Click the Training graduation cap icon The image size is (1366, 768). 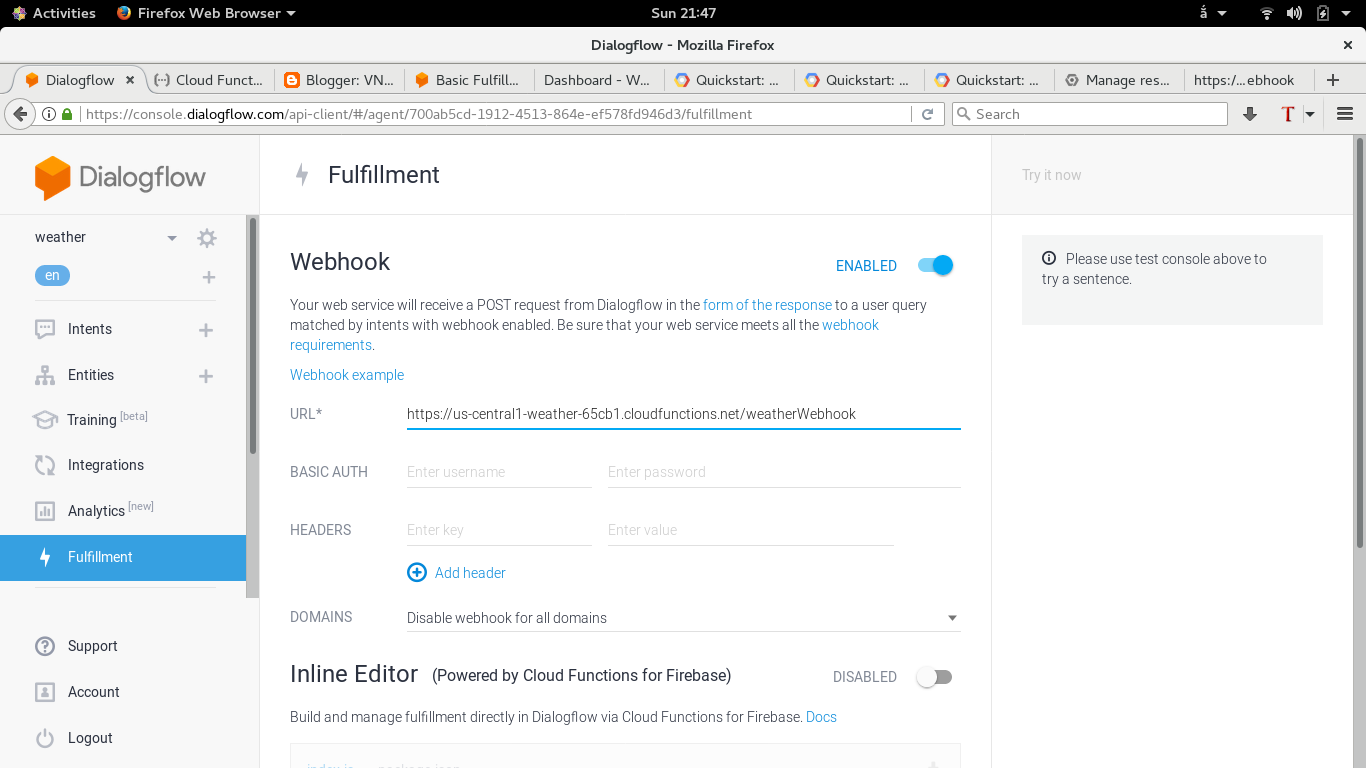[45, 420]
